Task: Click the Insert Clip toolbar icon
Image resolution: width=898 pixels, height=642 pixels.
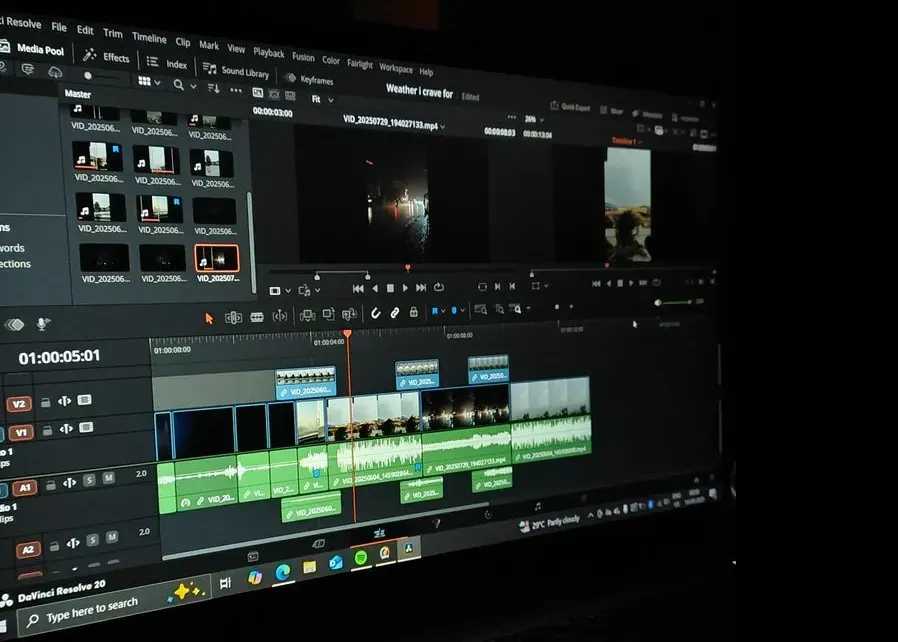Action: click(x=308, y=315)
